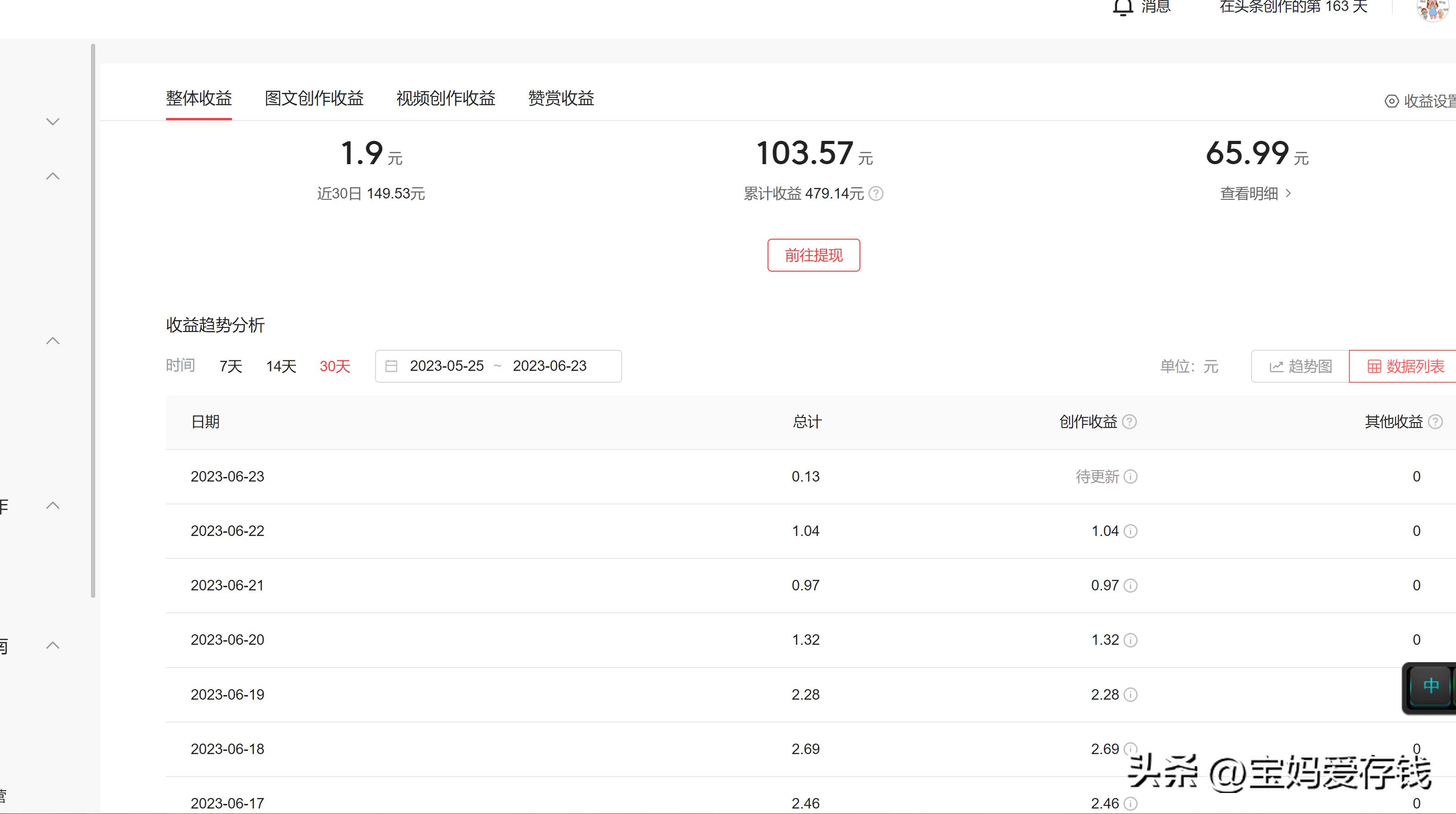The width and height of the screenshot is (1456, 814).
Task: Expand the topmost sidebar down chevron
Action: pos(53,122)
